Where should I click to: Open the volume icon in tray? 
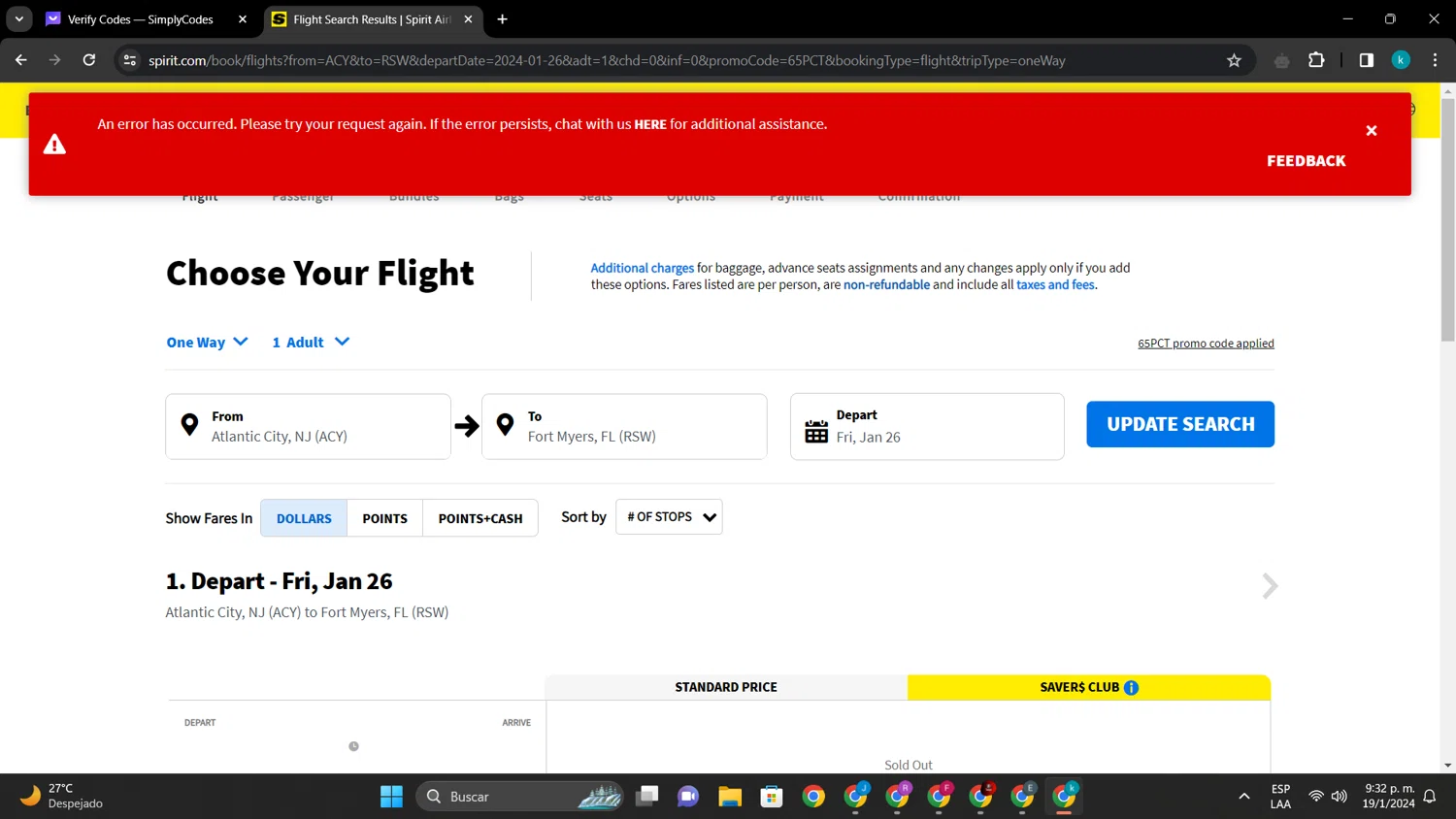tap(1340, 797)
